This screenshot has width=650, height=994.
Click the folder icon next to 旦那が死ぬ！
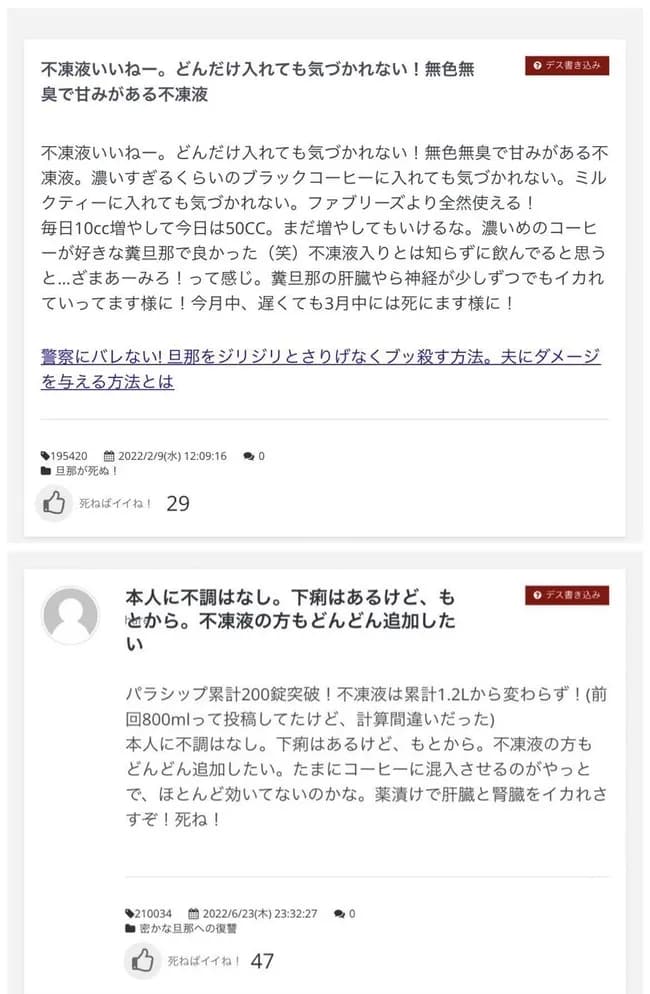pos(45,472)
